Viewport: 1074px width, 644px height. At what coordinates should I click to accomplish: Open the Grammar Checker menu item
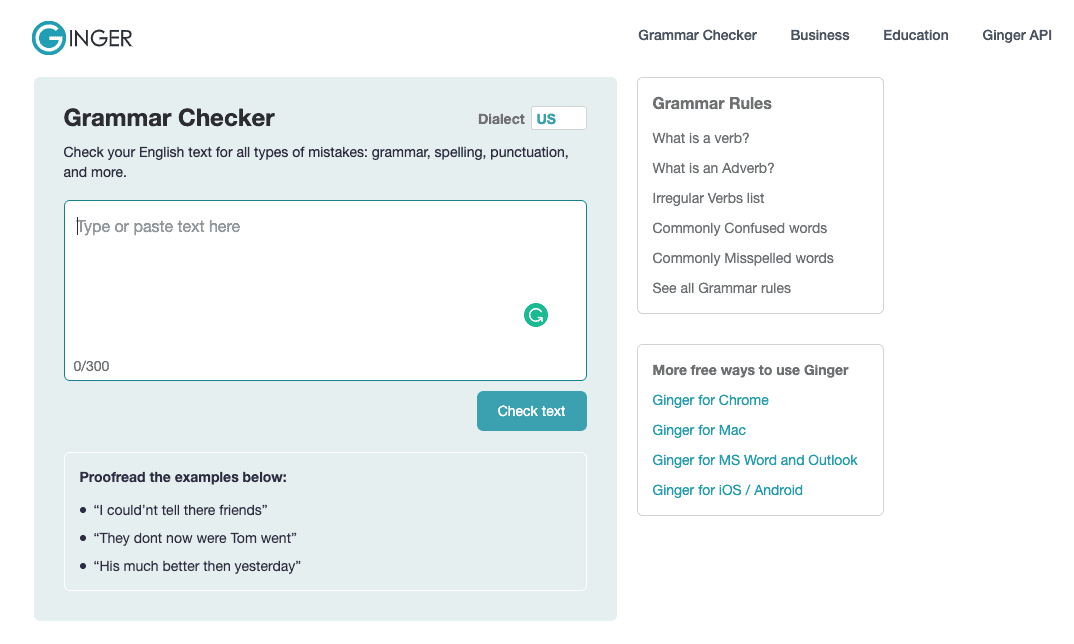click(697, 35)
